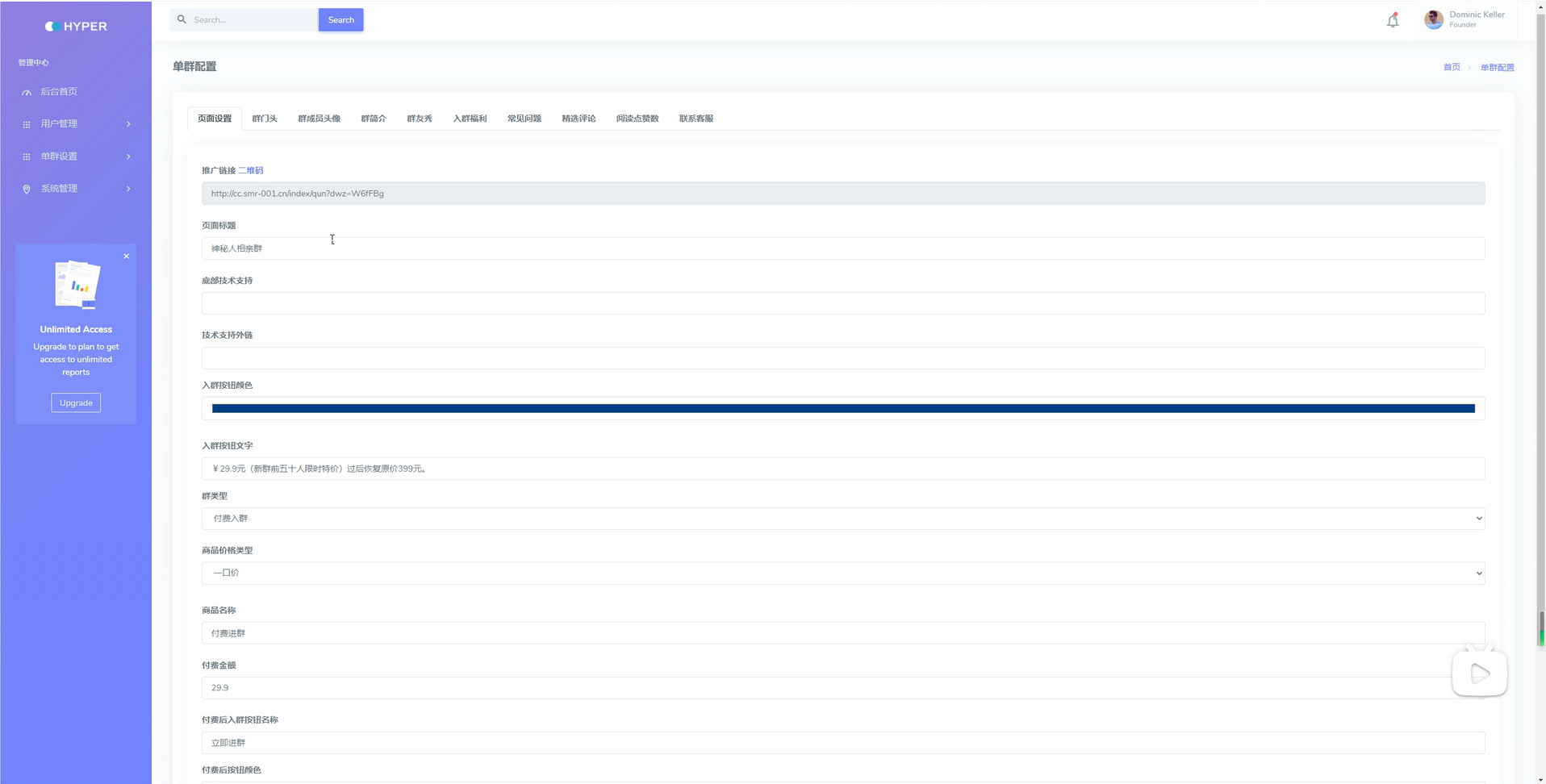Open 后台首页 dashboard in the sidebar
Image resolution: width=1546 pixels, height=784 pixels.
[59, 92]
